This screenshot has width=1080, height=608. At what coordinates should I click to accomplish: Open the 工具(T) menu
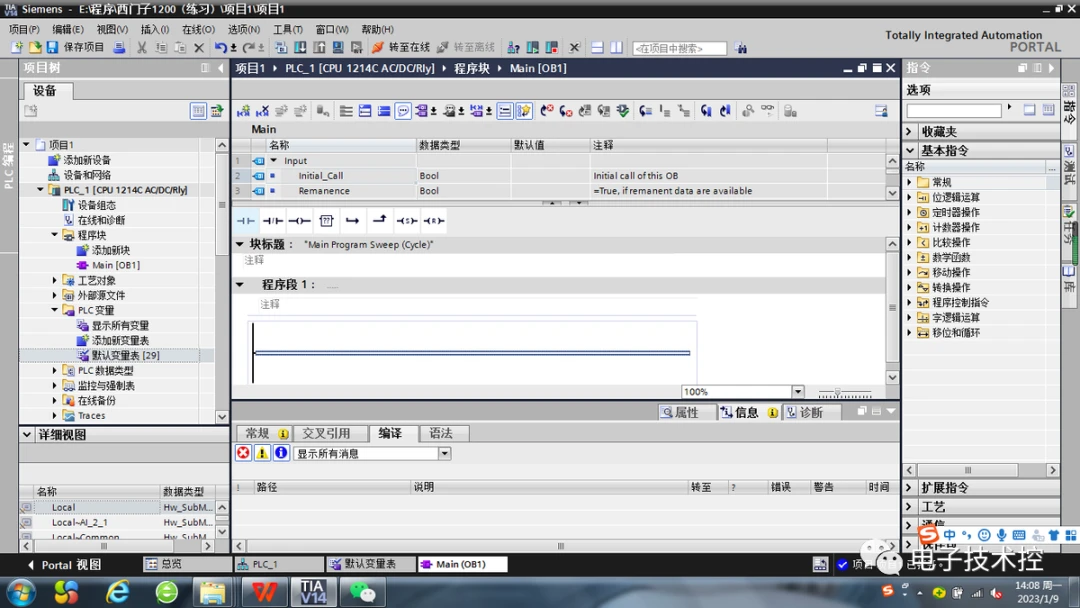[288, 29]
